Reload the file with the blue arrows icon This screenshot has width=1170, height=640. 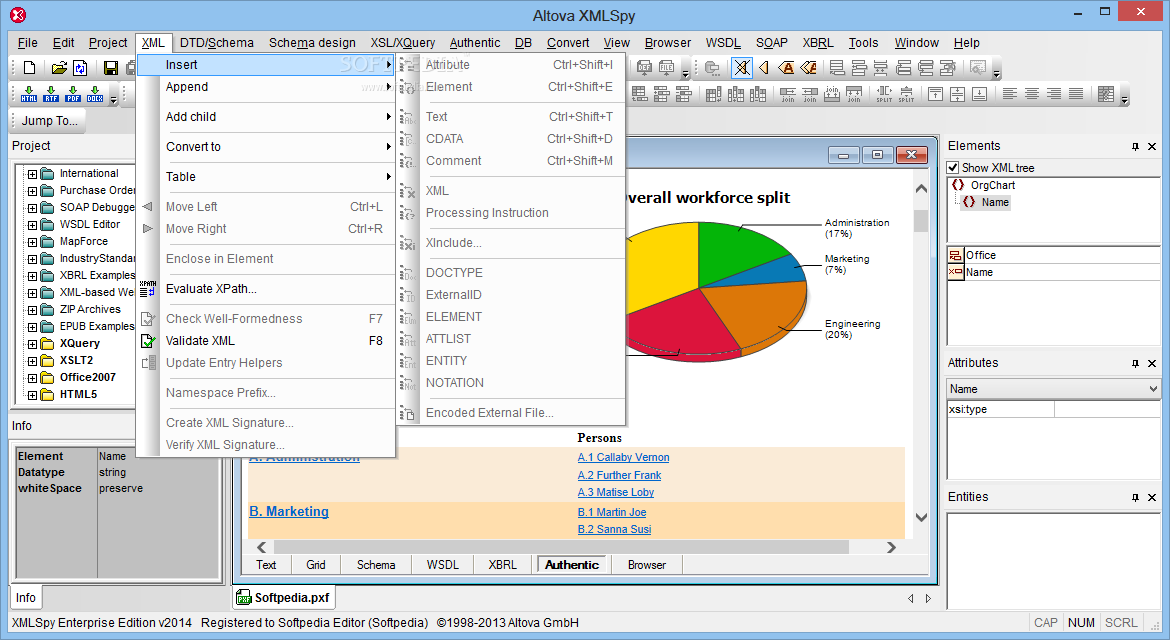(80, 68)
